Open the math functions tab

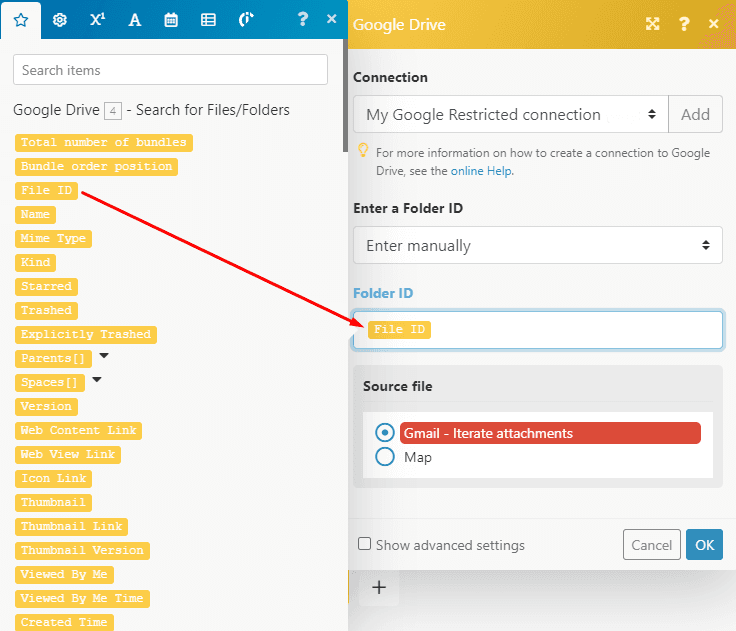[x=96, y=20]
